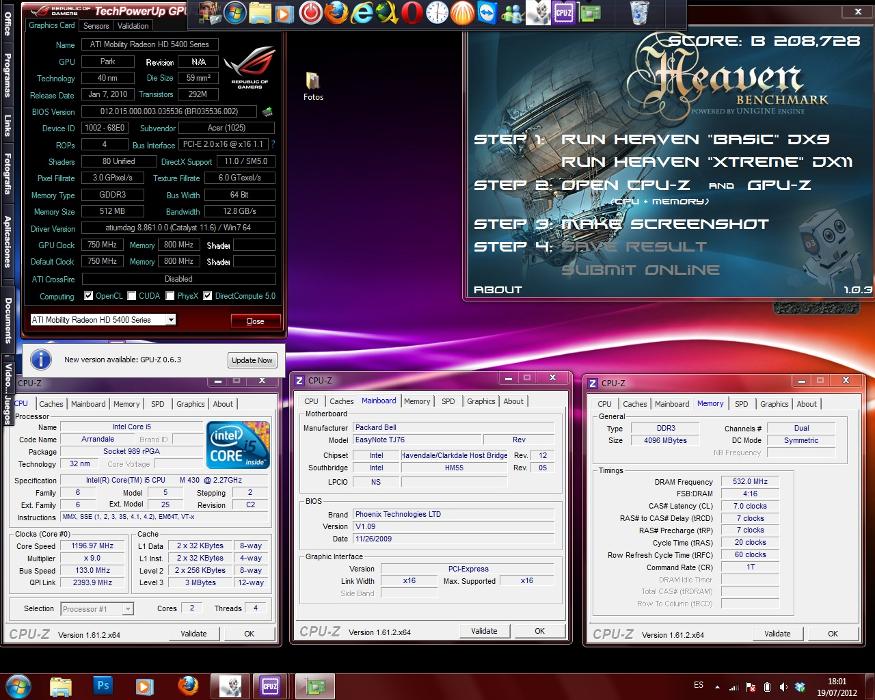The image size is (875, 700).
Task: Launch TeamViewer from the top dock
Action: (x=488, y=13)
